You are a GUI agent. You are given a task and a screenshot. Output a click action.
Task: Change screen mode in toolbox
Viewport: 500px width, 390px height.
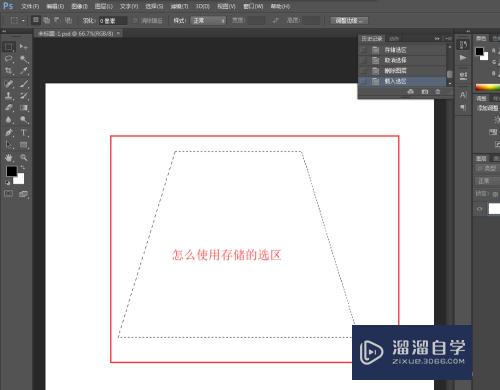pos(23,194)
